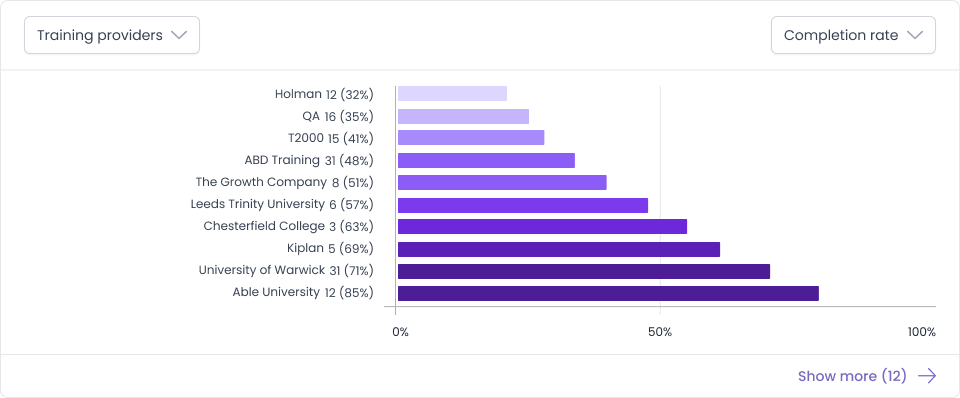Screen dimensions: 960x398
Task: Select the Holman bar in chart
Action: tap(452, 94)
